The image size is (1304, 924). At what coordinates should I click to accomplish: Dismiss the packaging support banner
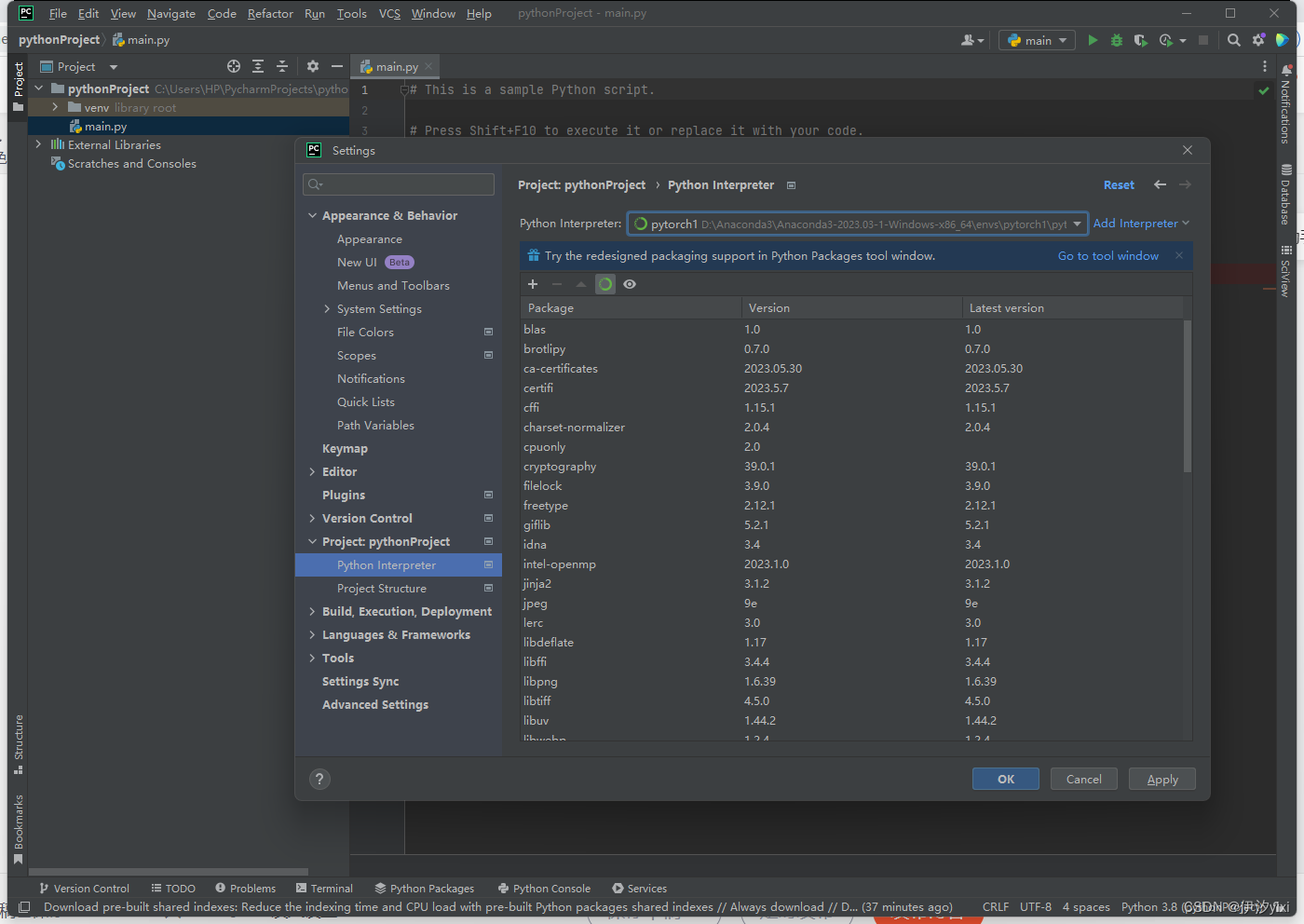point(1179,255)
